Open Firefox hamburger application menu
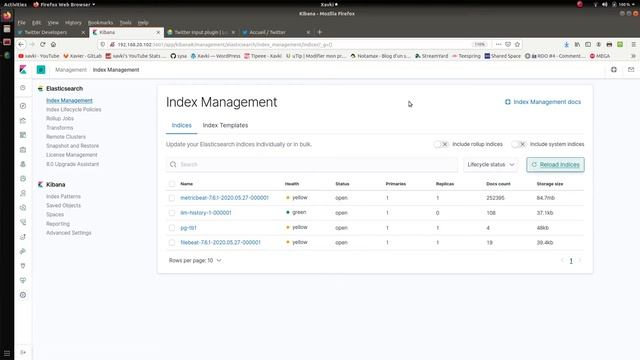 point(633,44)
